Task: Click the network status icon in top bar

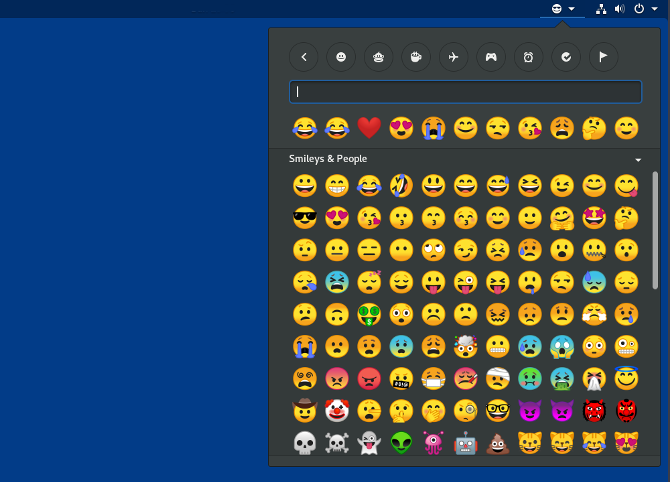Action: pyautogui.click(x=601, y=8)
